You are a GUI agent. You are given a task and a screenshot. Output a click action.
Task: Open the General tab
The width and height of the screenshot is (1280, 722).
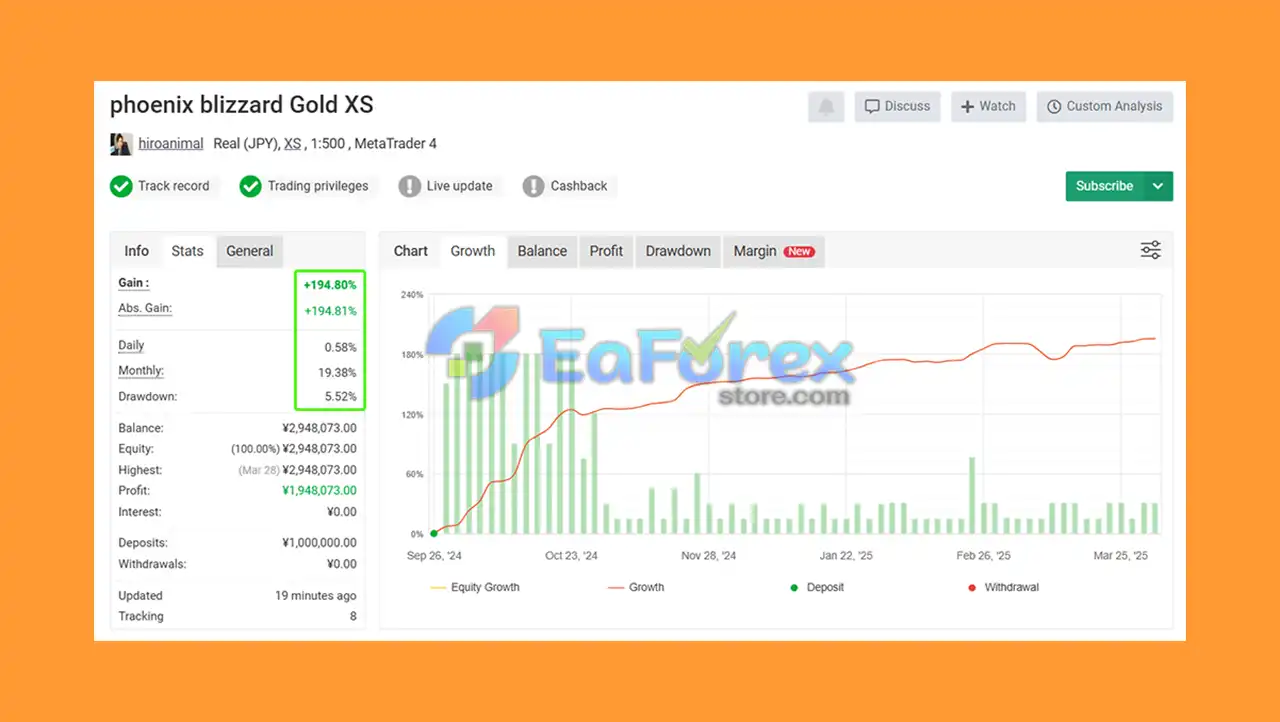pyautogui.click(x=249, y=251)
